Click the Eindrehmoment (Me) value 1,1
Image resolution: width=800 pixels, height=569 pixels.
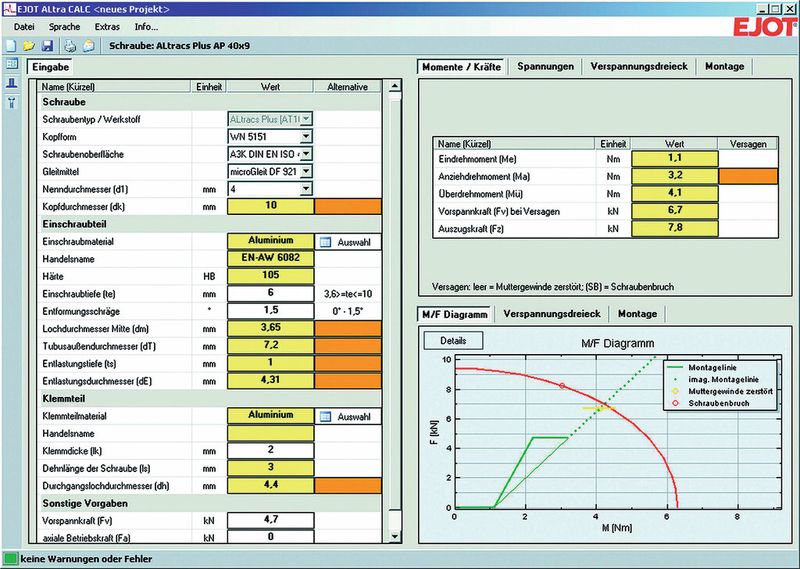[x=674, y=159]
